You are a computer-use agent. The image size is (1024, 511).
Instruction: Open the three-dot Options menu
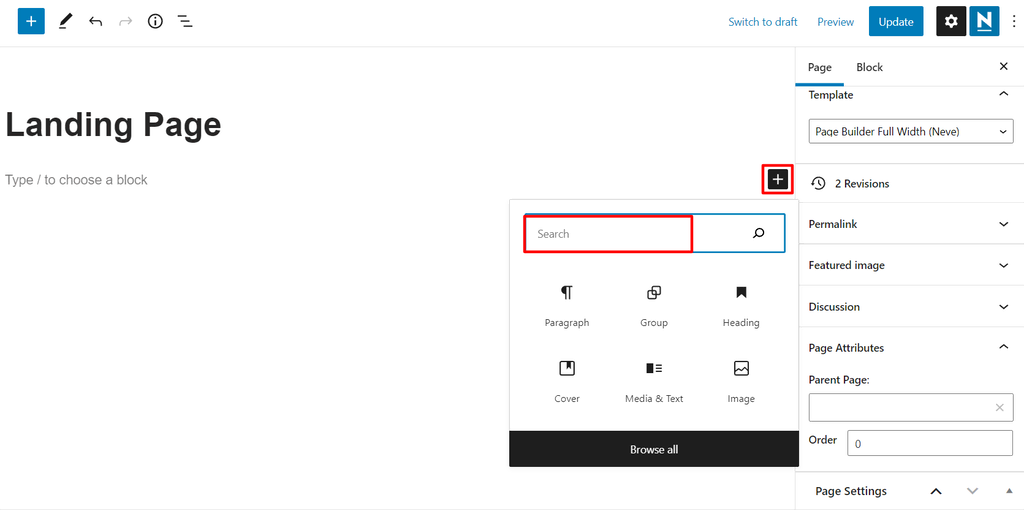click(1013, 22)
